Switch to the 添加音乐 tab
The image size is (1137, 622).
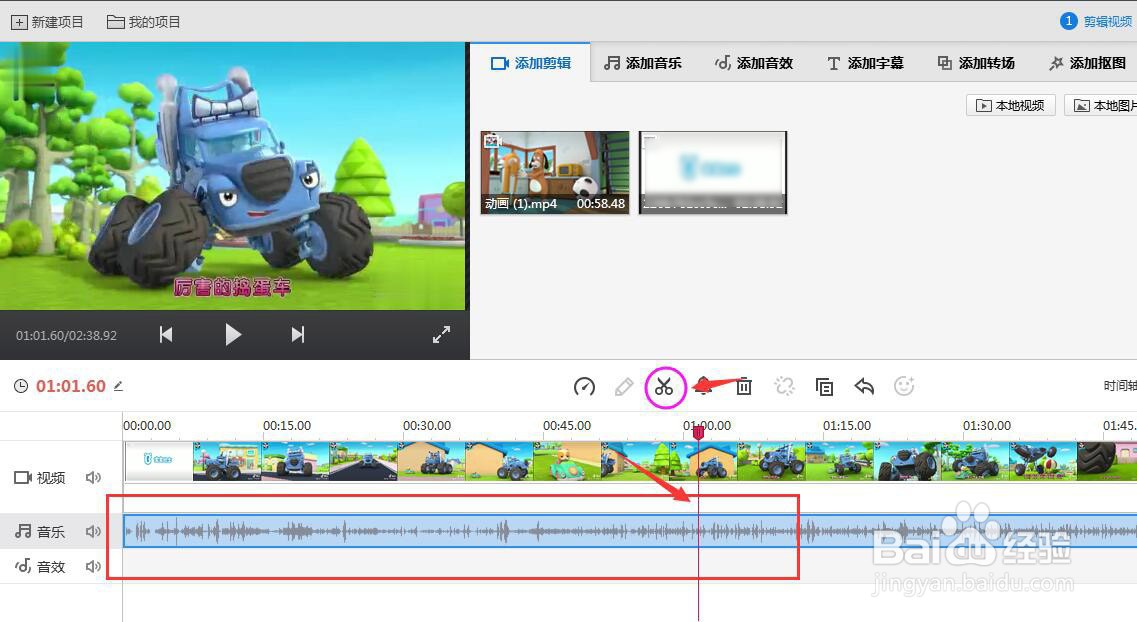[642, 63]
